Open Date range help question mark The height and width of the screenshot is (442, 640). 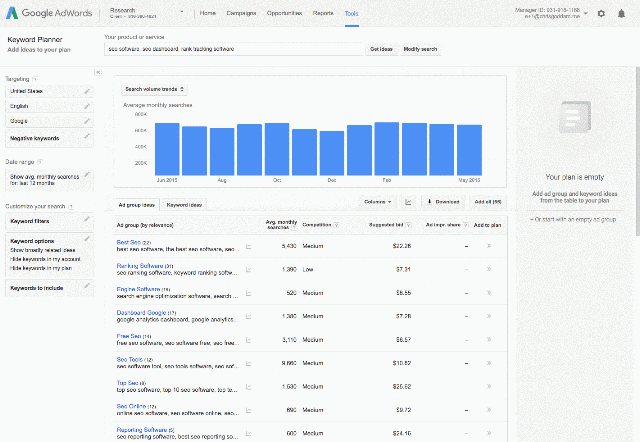(x=40, y=162)
